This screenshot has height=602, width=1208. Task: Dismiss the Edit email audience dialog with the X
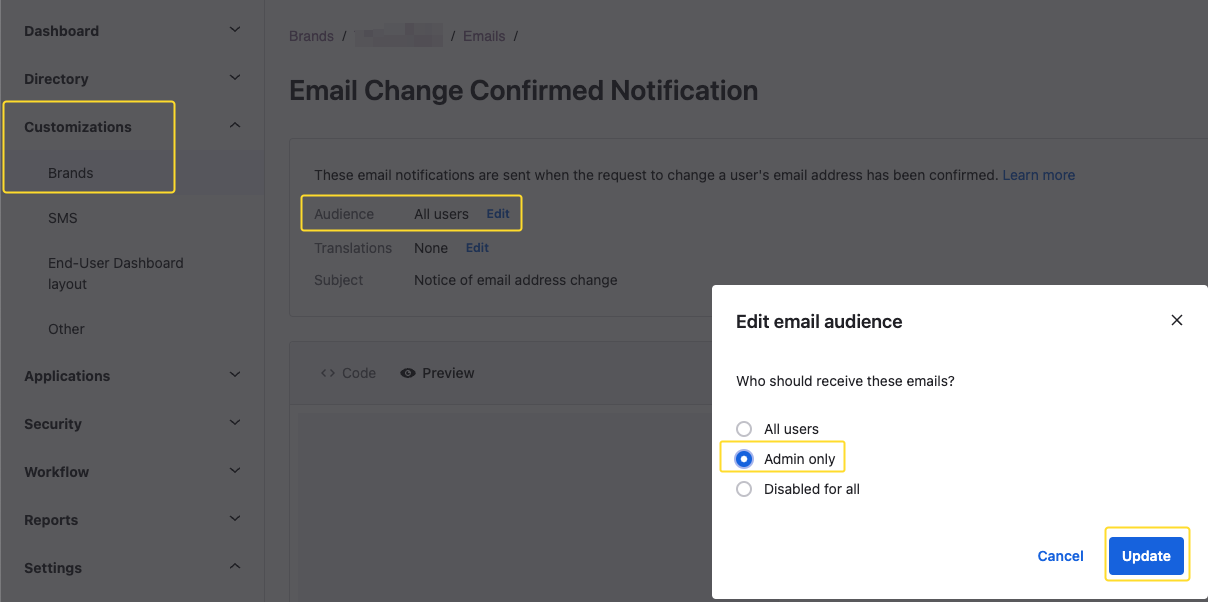[1176, 320]
